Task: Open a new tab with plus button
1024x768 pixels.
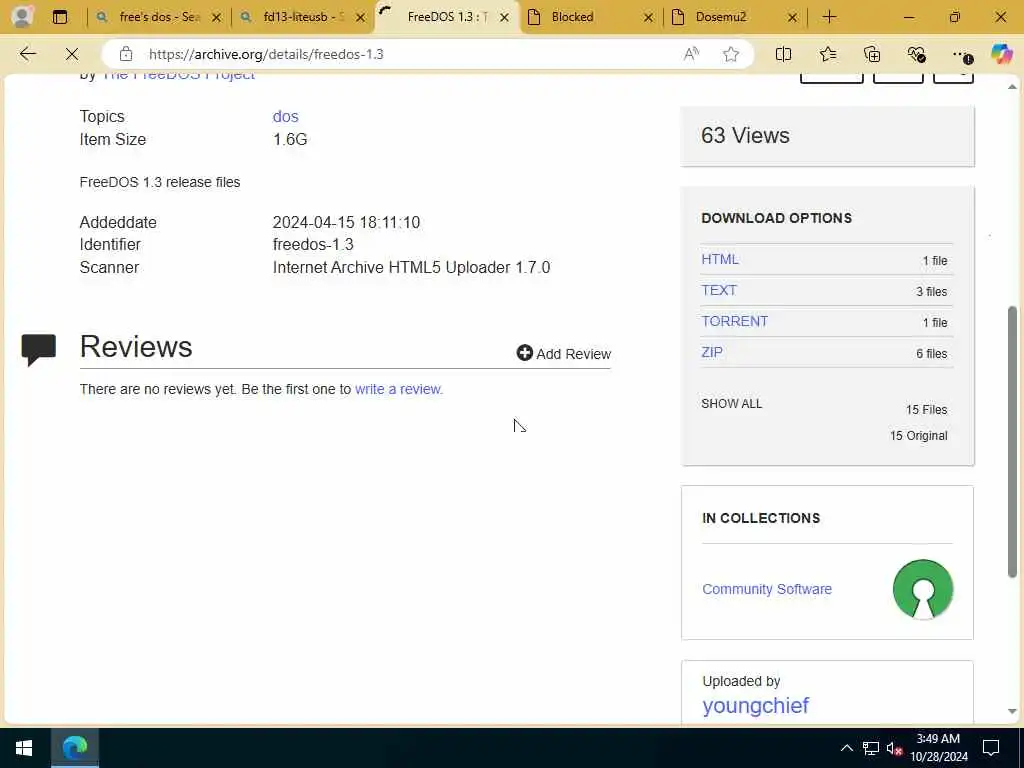Action: (829, 17)
